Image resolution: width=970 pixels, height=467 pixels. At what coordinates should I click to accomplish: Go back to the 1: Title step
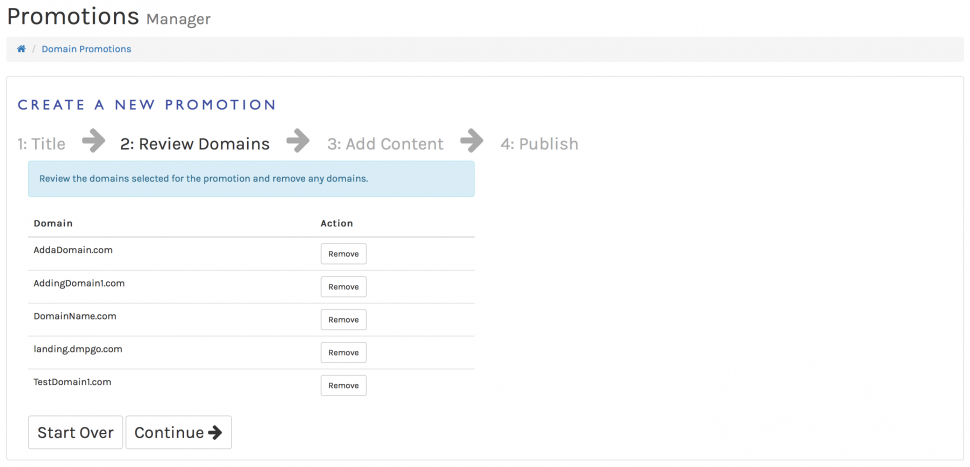point(41,144)
